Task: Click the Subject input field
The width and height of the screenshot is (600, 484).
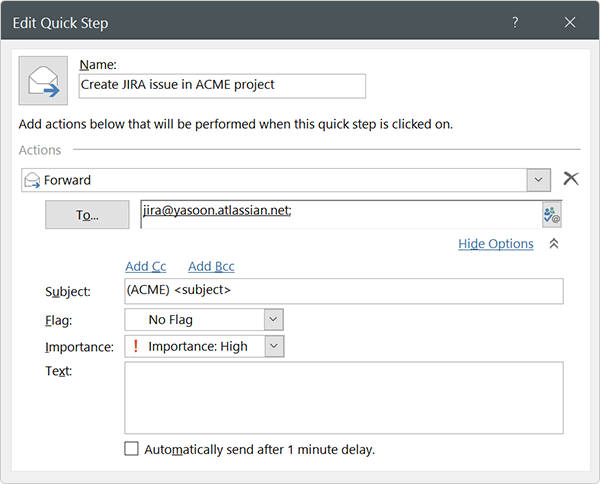Action: pos(344,291)
